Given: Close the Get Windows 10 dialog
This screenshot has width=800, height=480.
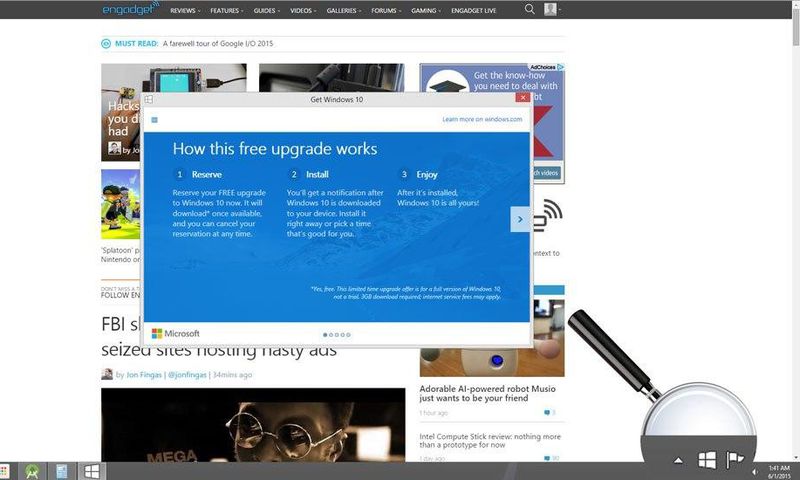Looking at the screenshot, I should point(522,97).
